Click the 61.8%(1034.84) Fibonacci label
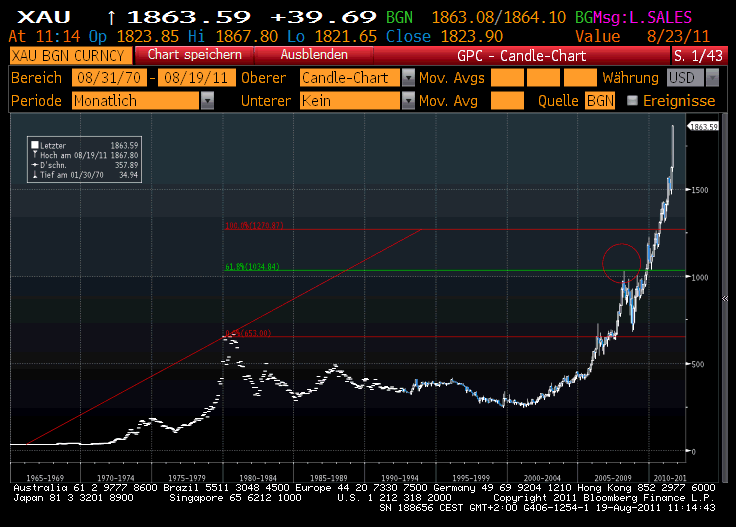 252,267
